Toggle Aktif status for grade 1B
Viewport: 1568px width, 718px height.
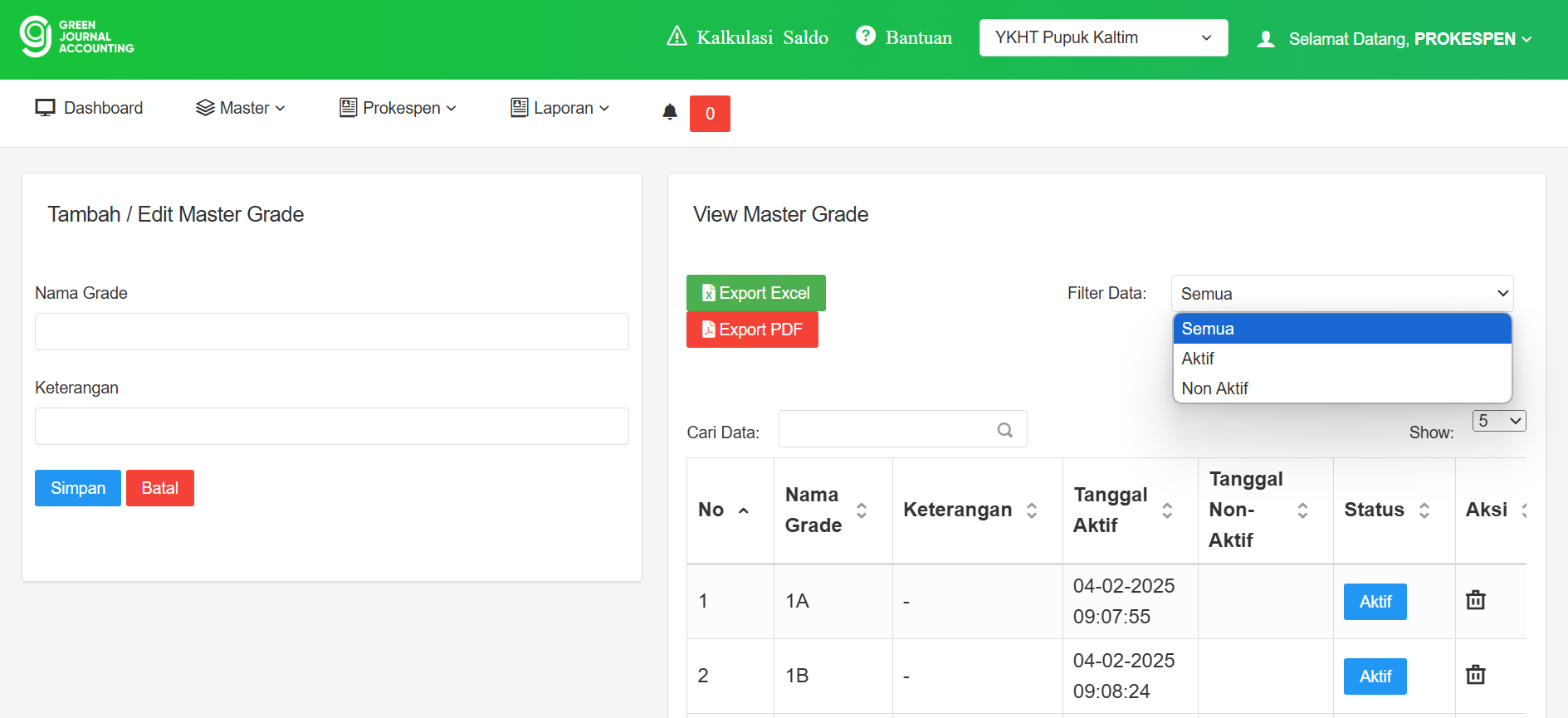click(x=1375, y=676)
